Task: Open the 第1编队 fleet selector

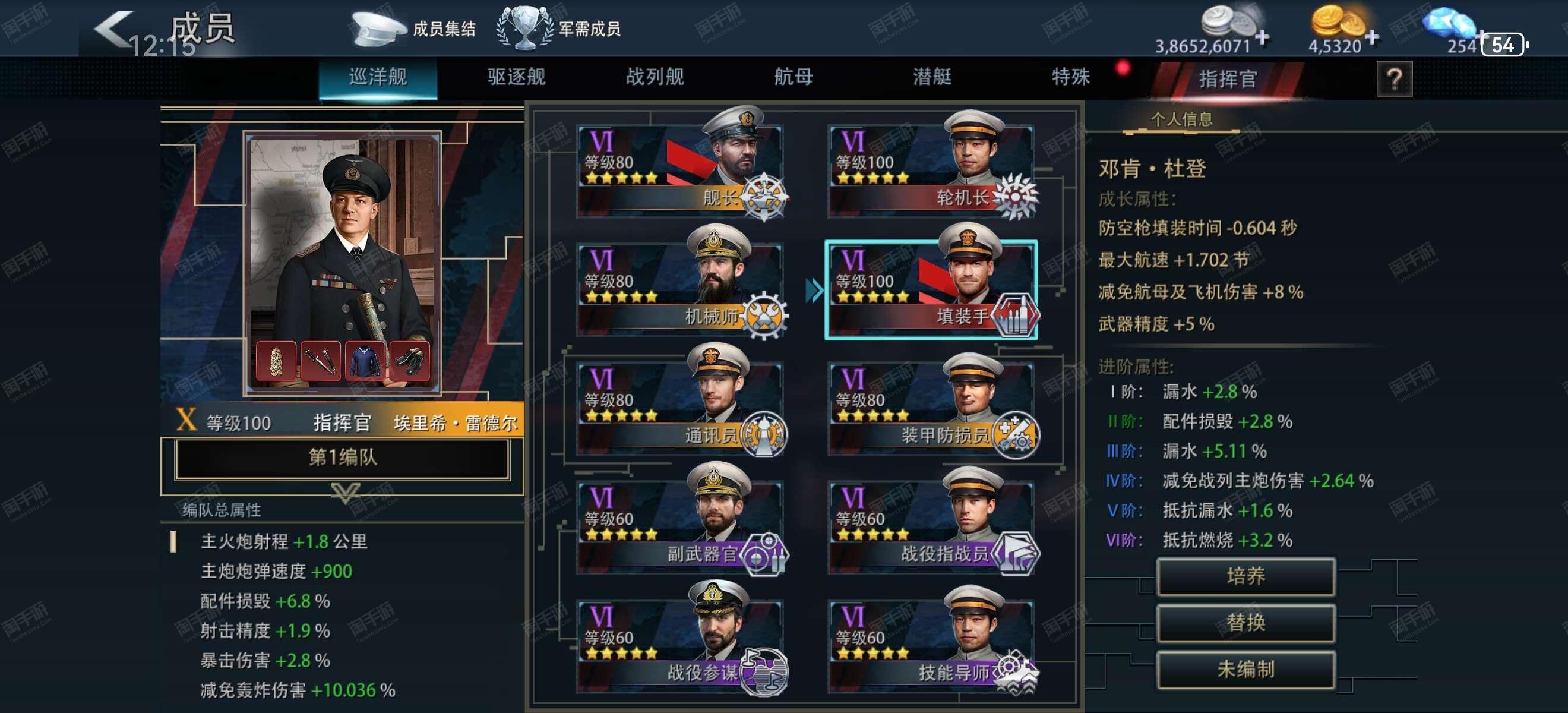Action: pos(342,458)
